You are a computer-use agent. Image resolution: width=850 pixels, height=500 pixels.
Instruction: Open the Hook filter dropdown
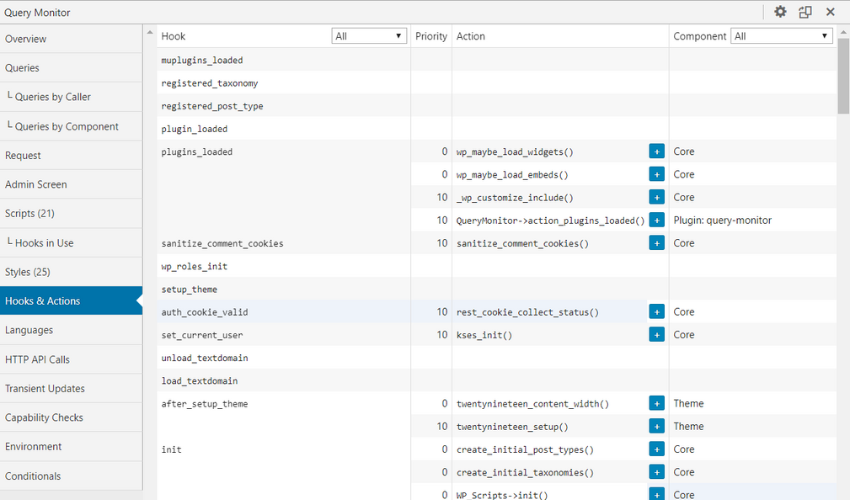point(369,36)
